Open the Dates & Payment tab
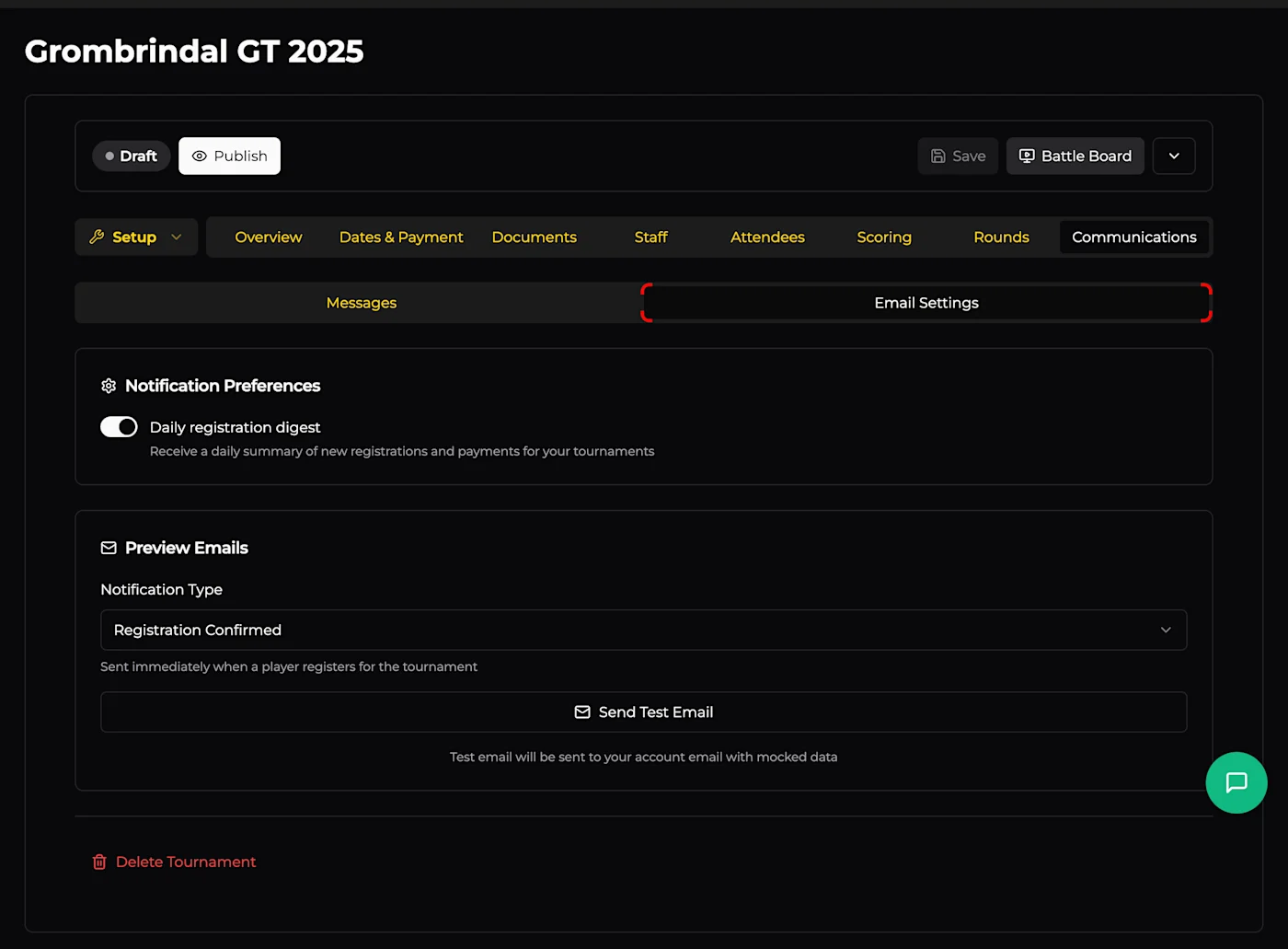 pos(401,237)
